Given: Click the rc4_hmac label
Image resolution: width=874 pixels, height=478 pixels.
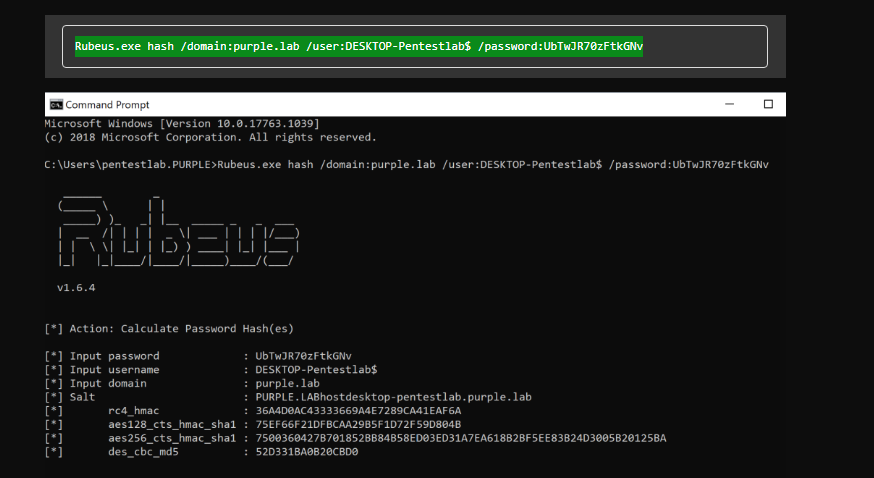Looking at the screenshot, I should [x=134, y=411].
